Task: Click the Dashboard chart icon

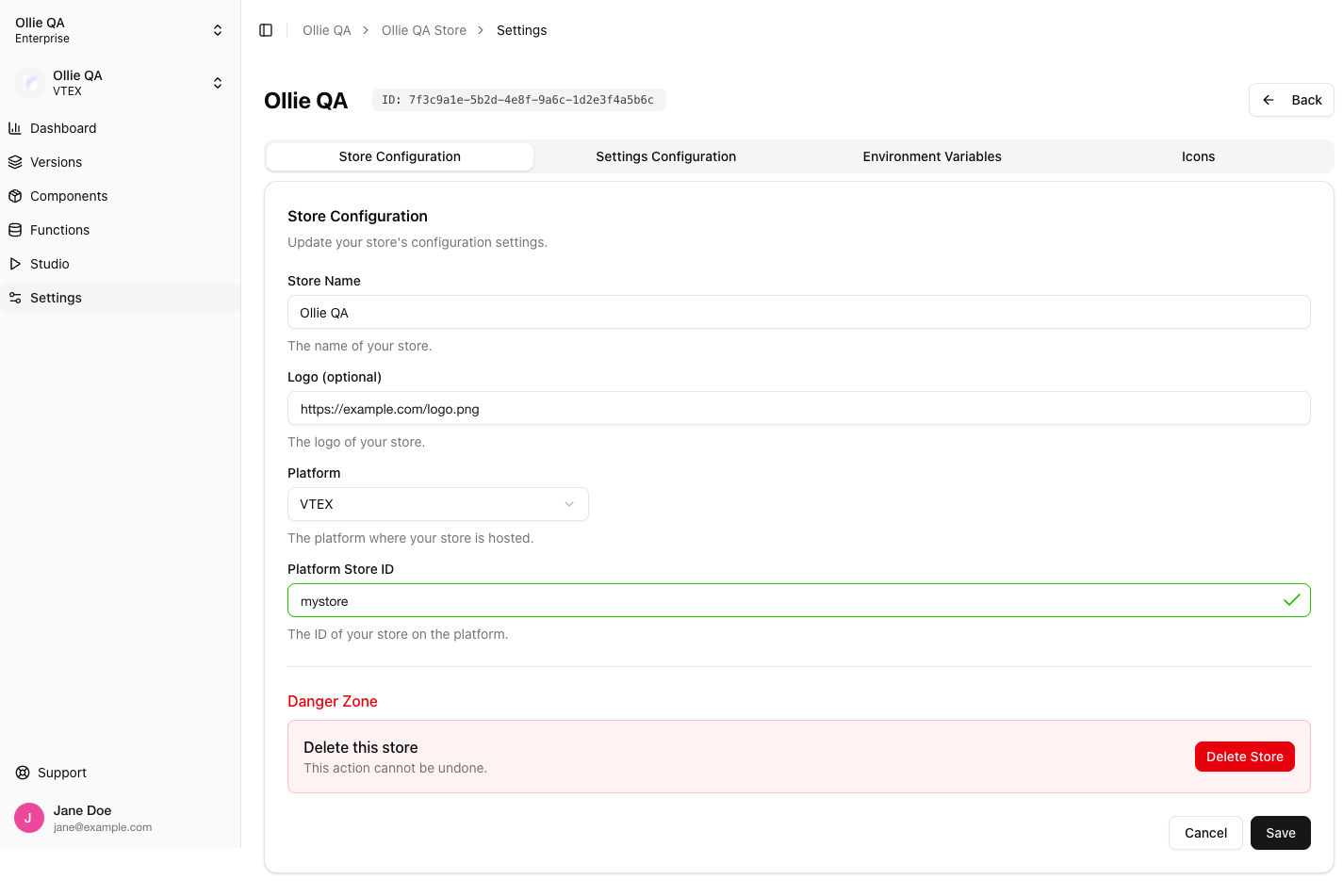Action: [15, 128]
